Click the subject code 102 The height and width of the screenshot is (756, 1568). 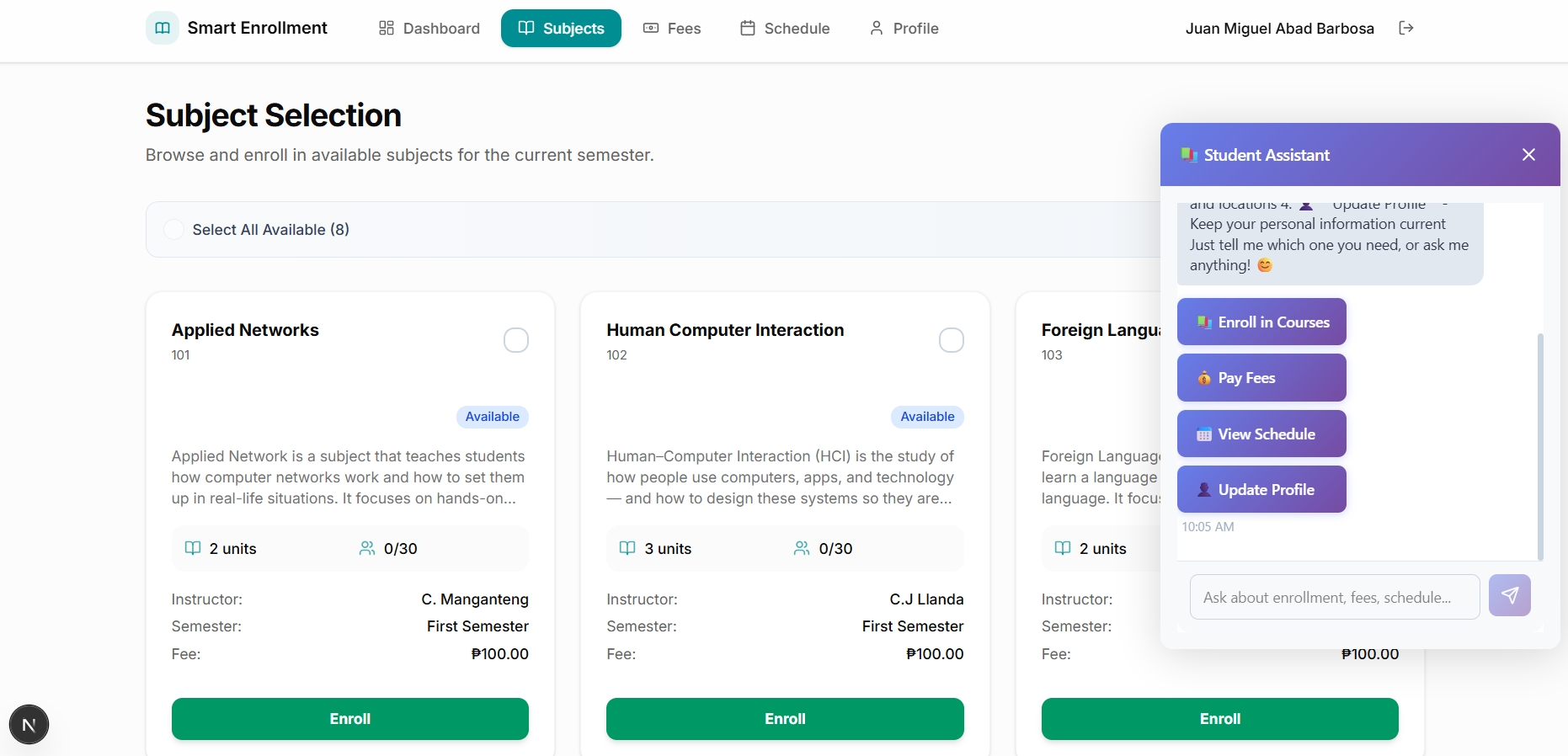616,355
